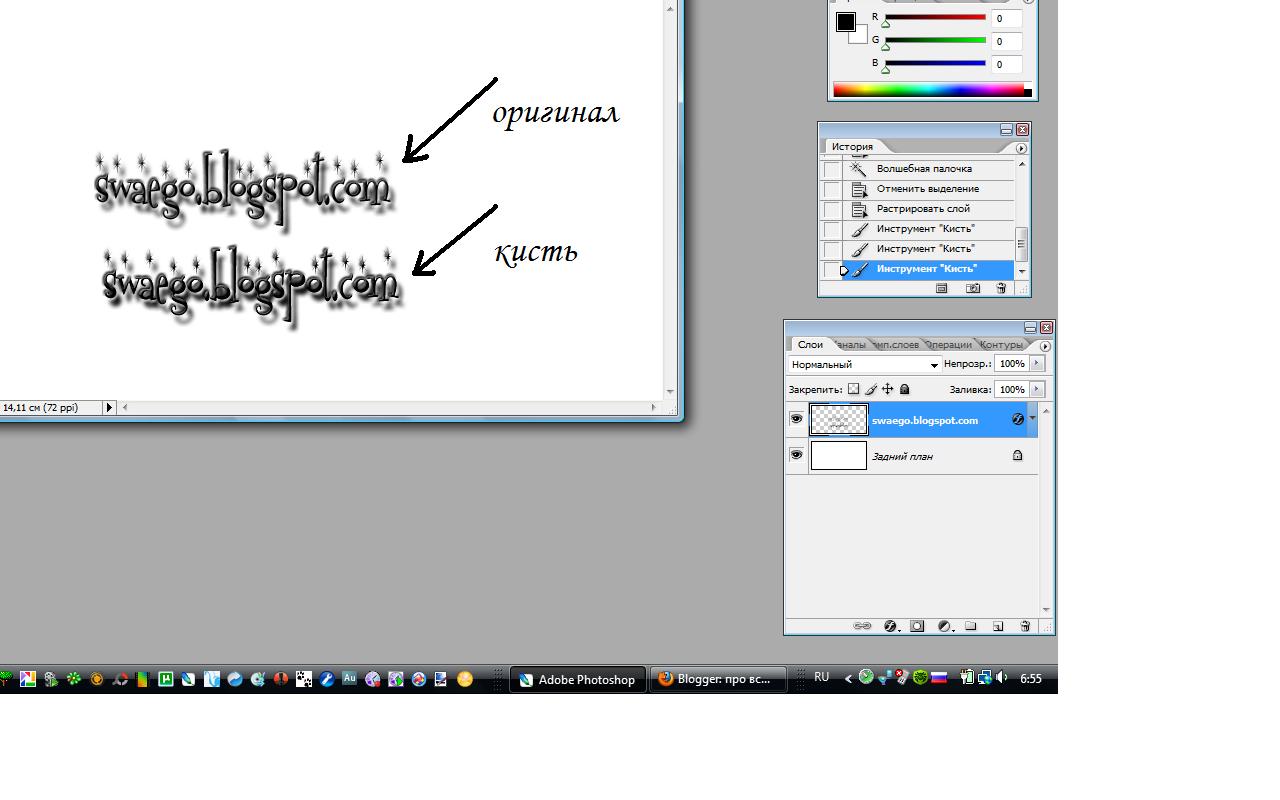Click the Russian flag tray icon
Image resolution: width=1280 pixels, height=800 pixels.
(x=939, y=678)
